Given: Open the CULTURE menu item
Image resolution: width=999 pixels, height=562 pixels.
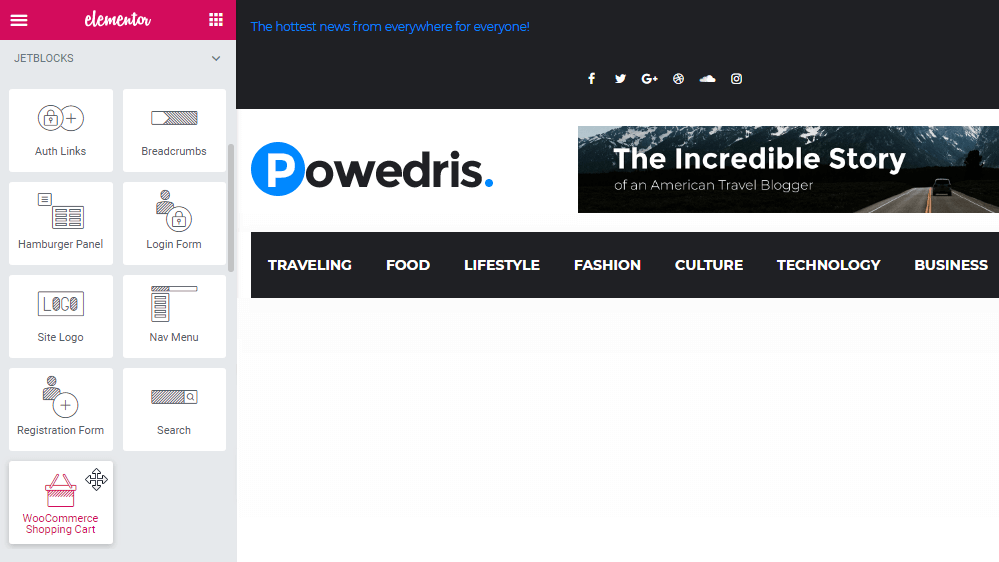Looking at the screenshot, I should tap(709, 265).
